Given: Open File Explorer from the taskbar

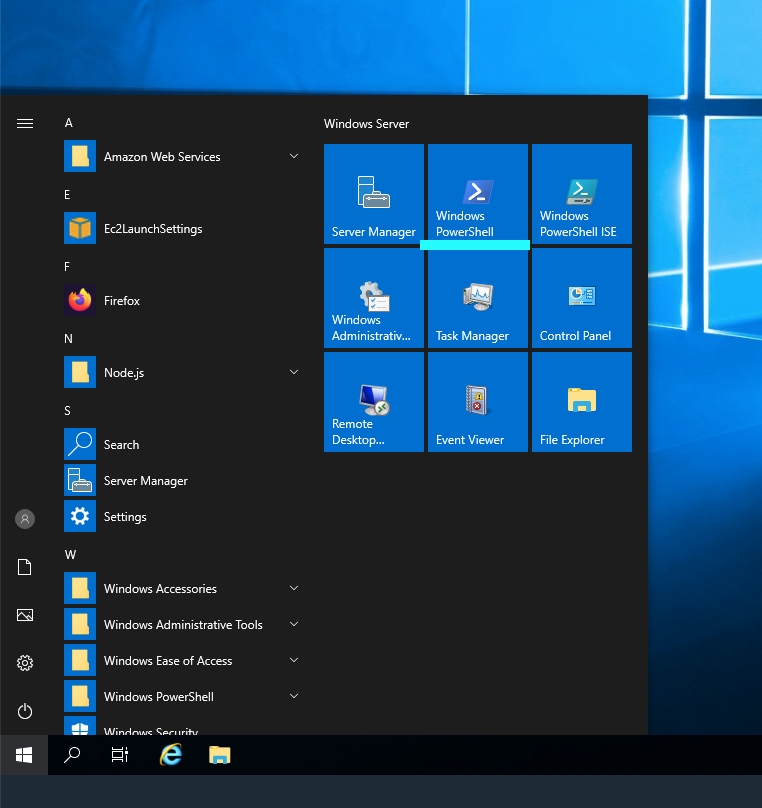Looking at the screenshot, I should pos(219,755).
